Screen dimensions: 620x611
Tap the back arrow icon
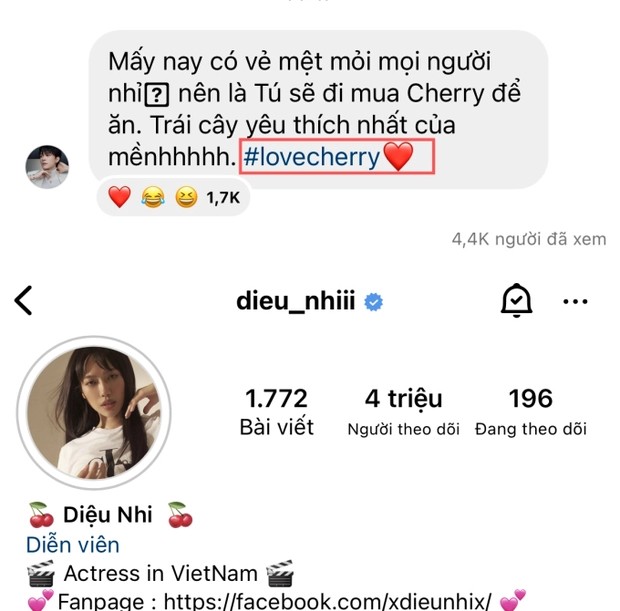click(23, 301)
